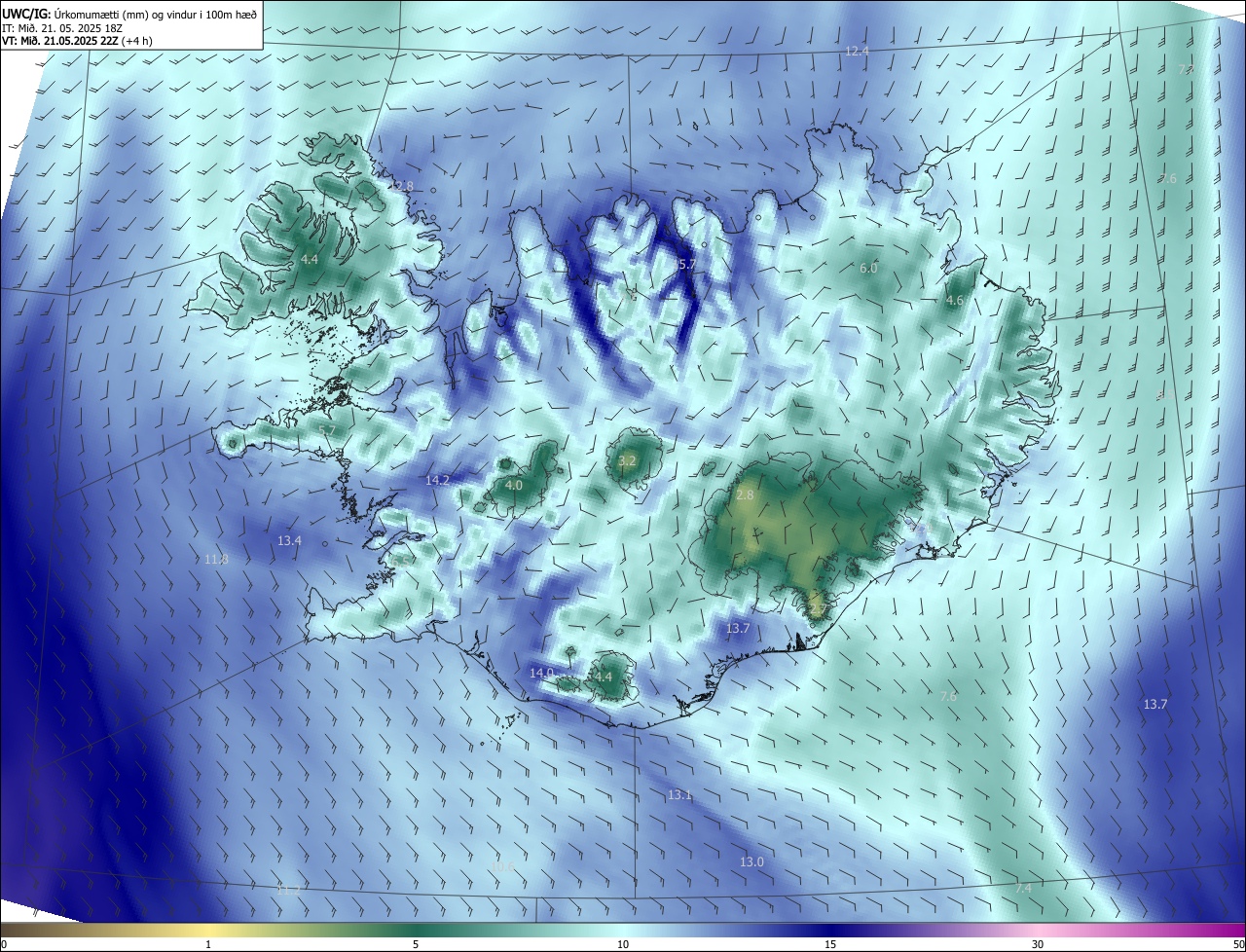Click the 4.6 value label
The image size is (1246, 952).
point(954,301)
